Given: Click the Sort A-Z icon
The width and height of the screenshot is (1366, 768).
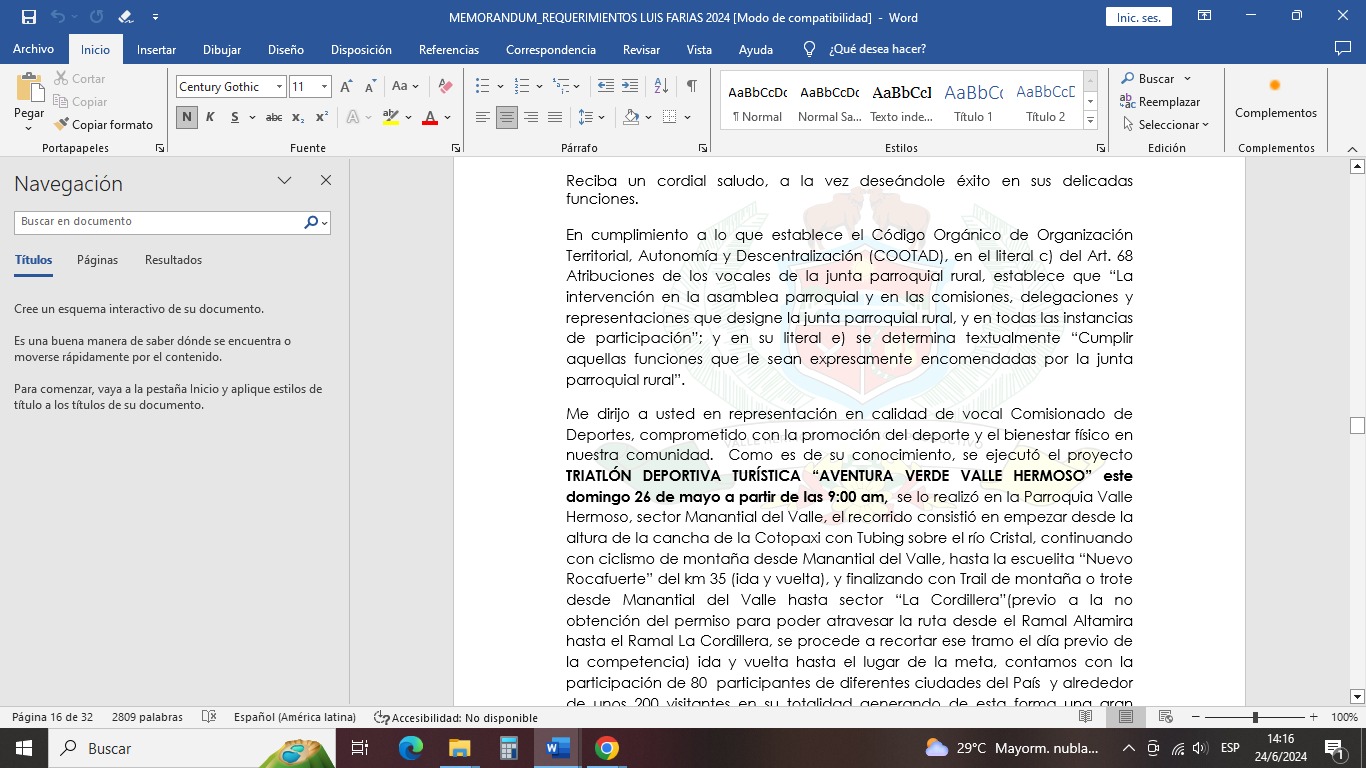Looking at the screenshot, I should [x=660, y=87].
